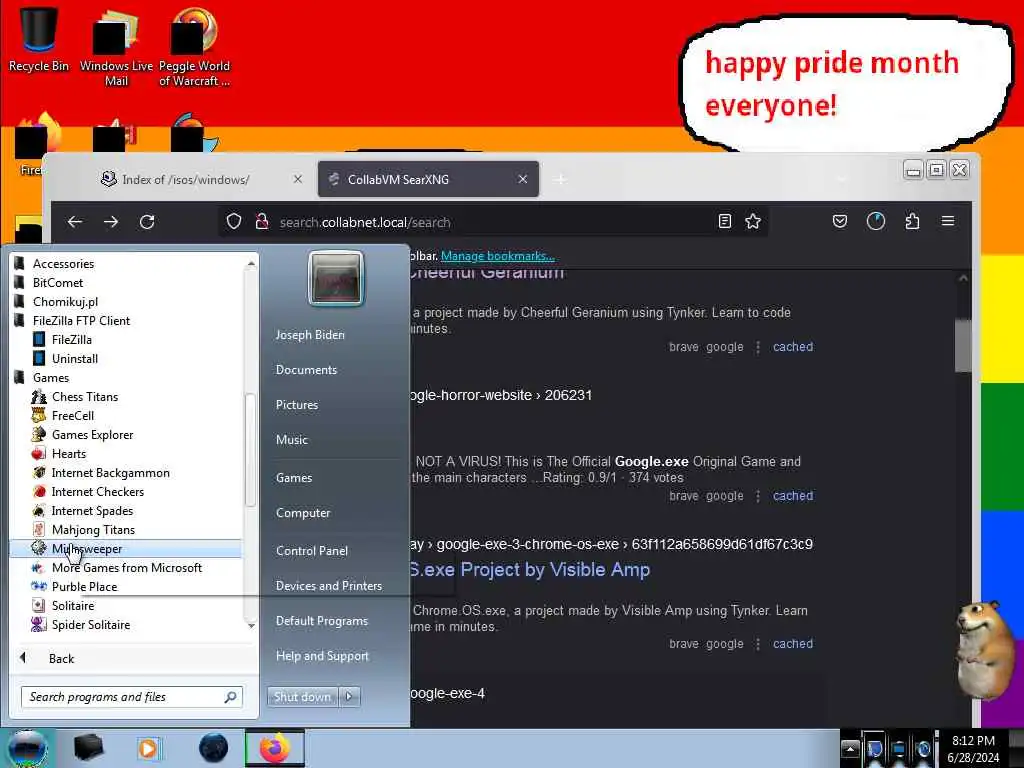Click the user account picture in Start menu
The width and height of the screenshot is (1024, 768).
pos(336,278)
